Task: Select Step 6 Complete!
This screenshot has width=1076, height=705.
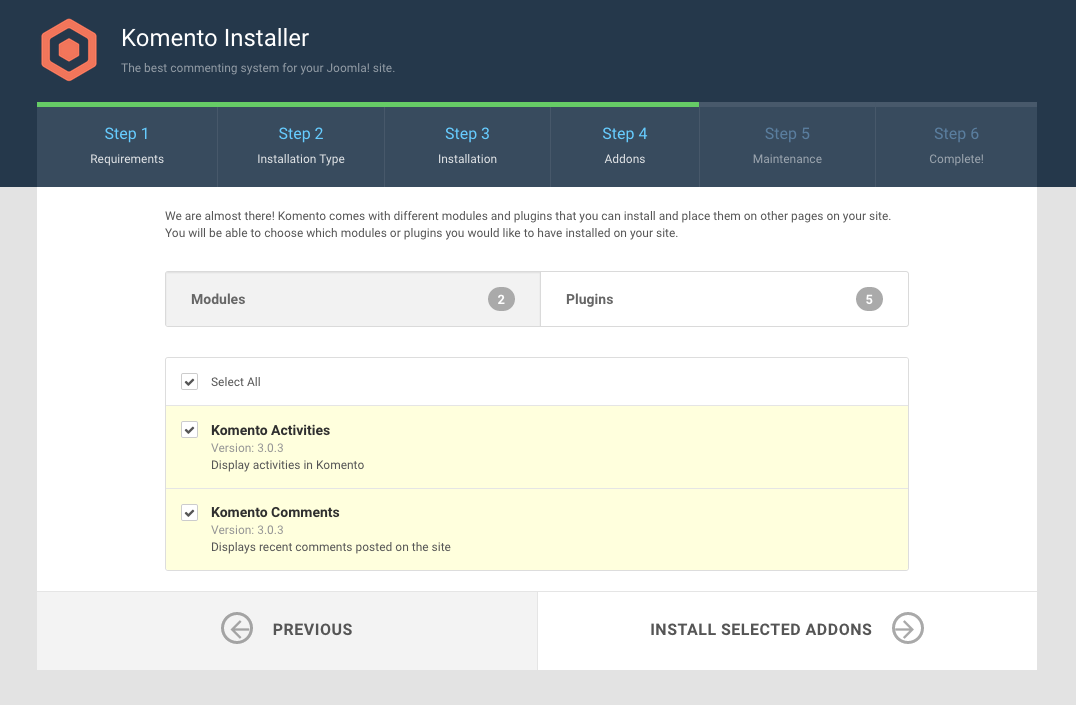Action: [956, 146]
